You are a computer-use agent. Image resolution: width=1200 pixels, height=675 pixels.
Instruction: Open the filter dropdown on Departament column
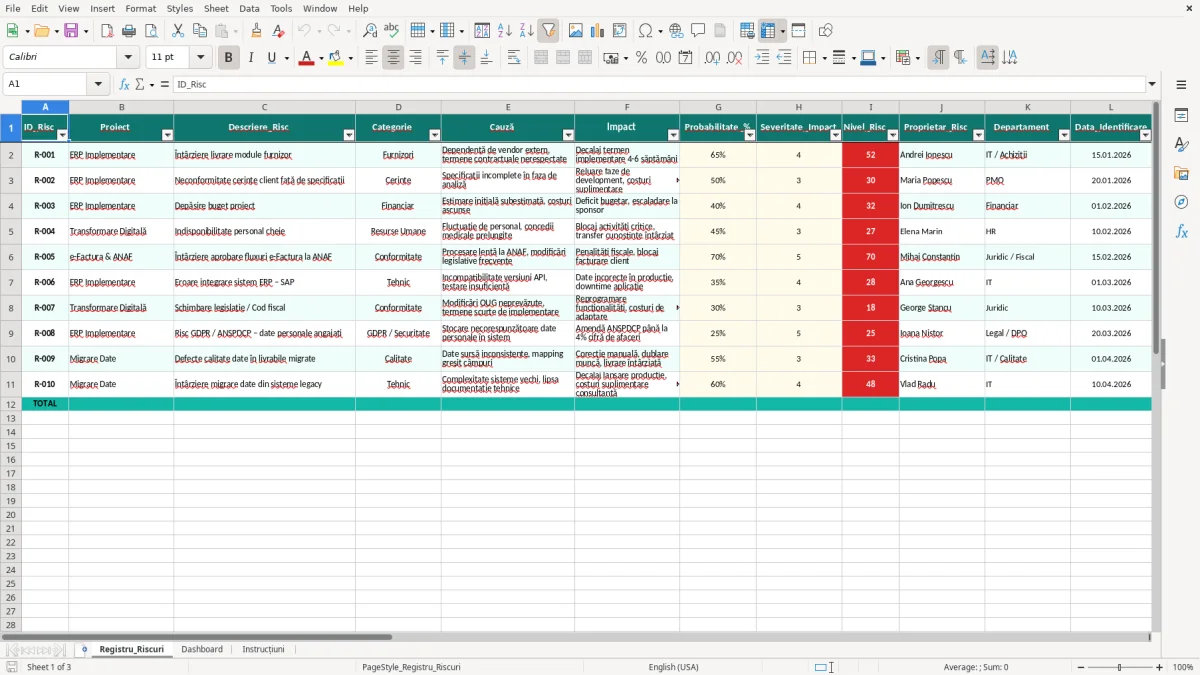(x=1063, y=135)
